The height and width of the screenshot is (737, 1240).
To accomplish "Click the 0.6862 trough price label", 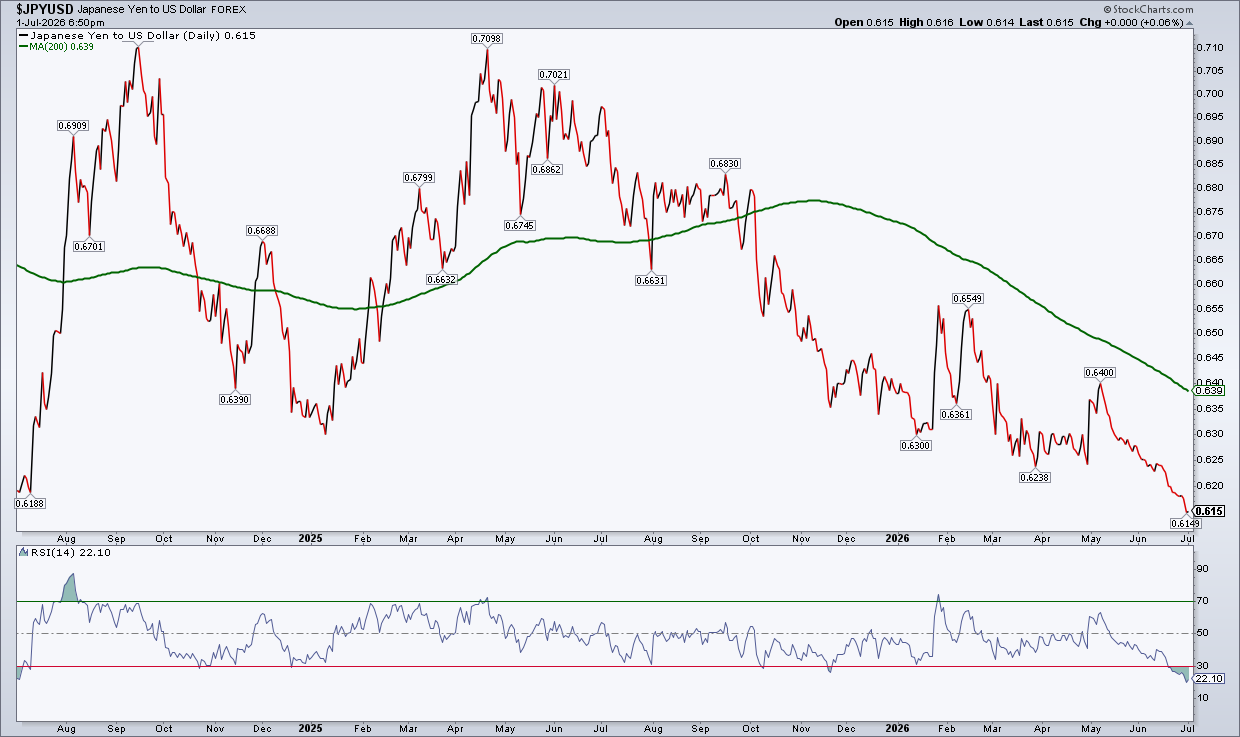I will click(x=546, y=170).
